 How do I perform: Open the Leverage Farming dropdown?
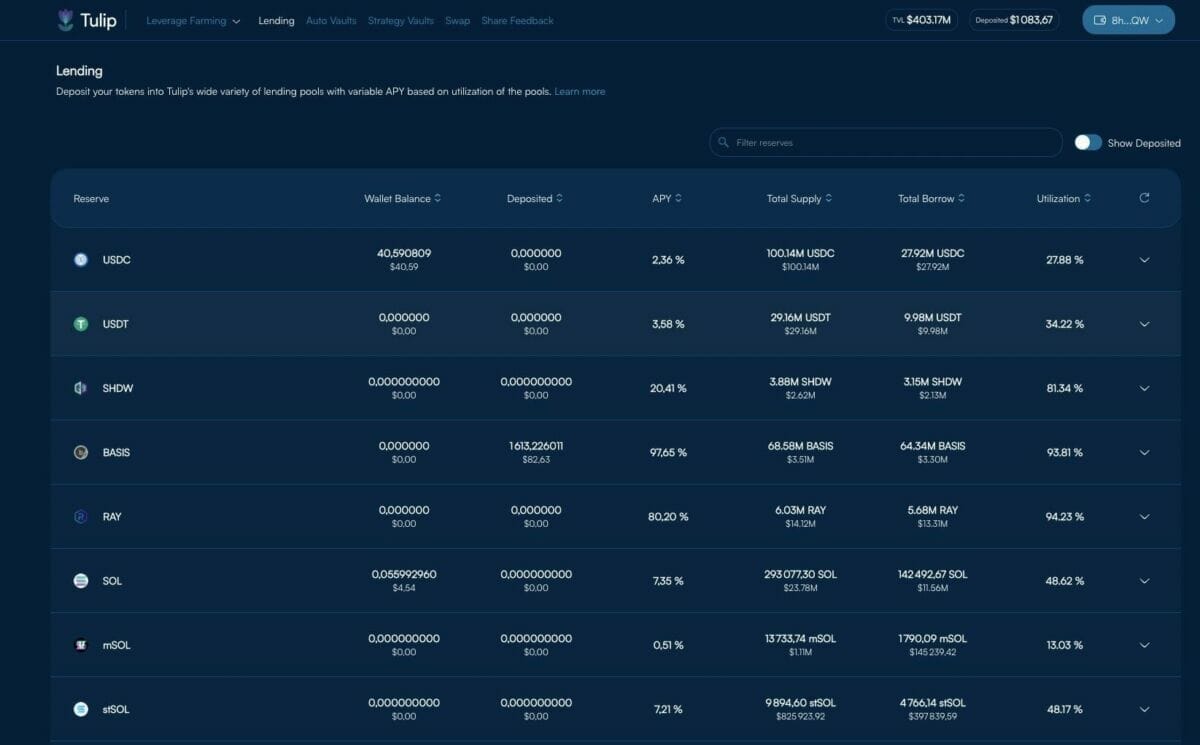point(193,20)
